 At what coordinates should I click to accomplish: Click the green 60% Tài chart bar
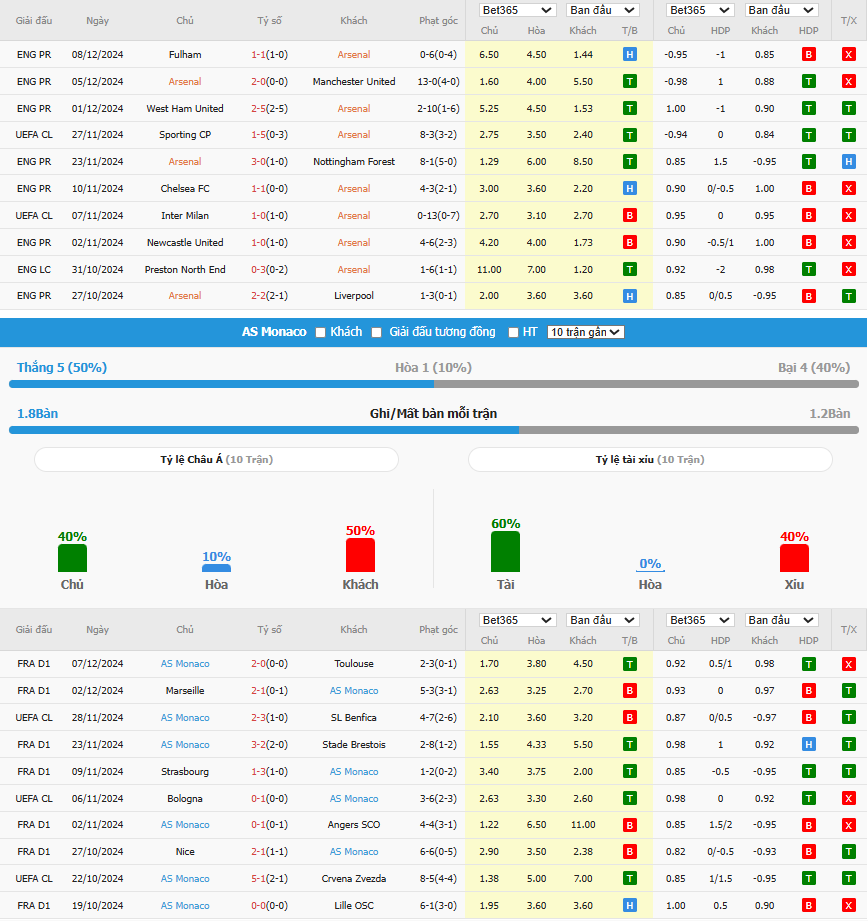coord(506,552)
